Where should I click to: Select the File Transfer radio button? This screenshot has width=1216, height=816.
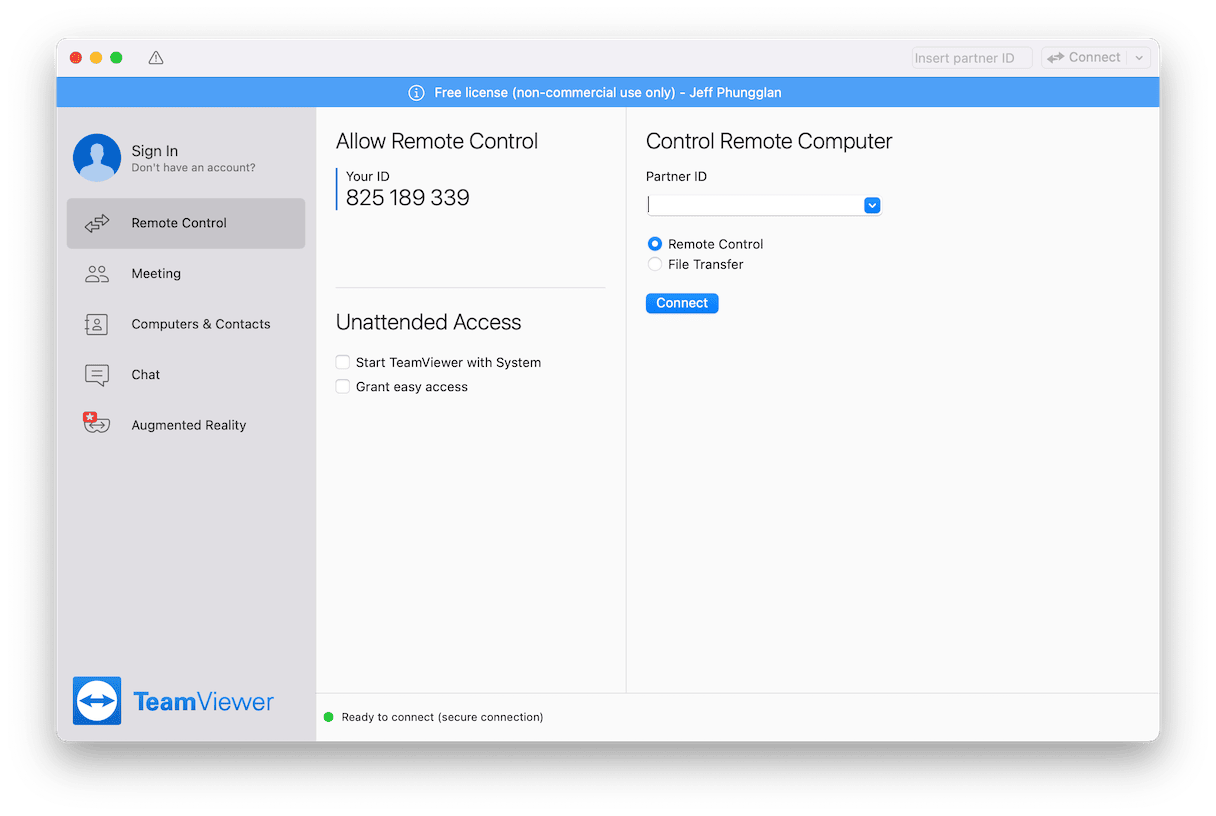(655, 264)
